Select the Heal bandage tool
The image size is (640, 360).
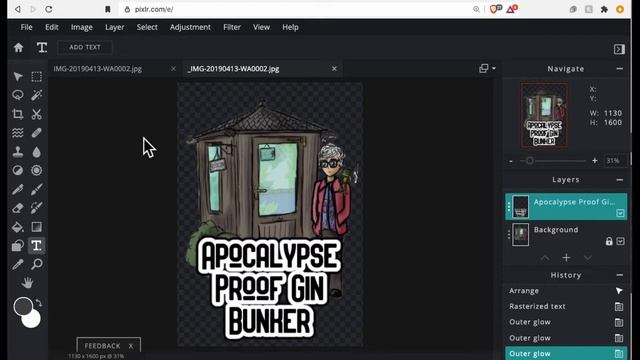click(x=37, y=133)
